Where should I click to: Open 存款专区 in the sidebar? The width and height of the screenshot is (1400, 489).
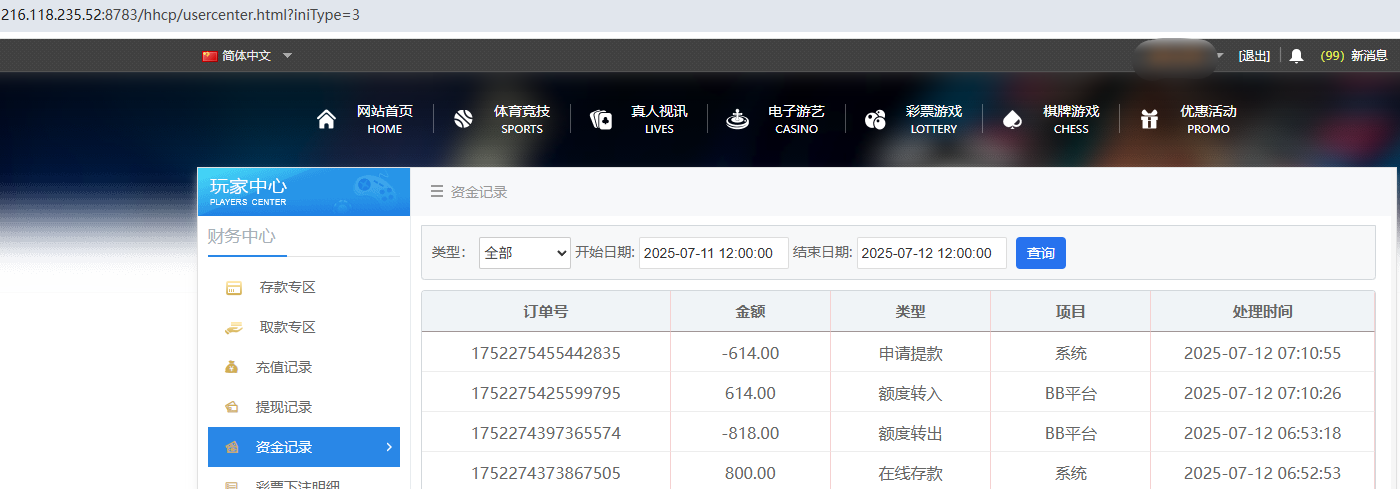(x=287, y=288)
